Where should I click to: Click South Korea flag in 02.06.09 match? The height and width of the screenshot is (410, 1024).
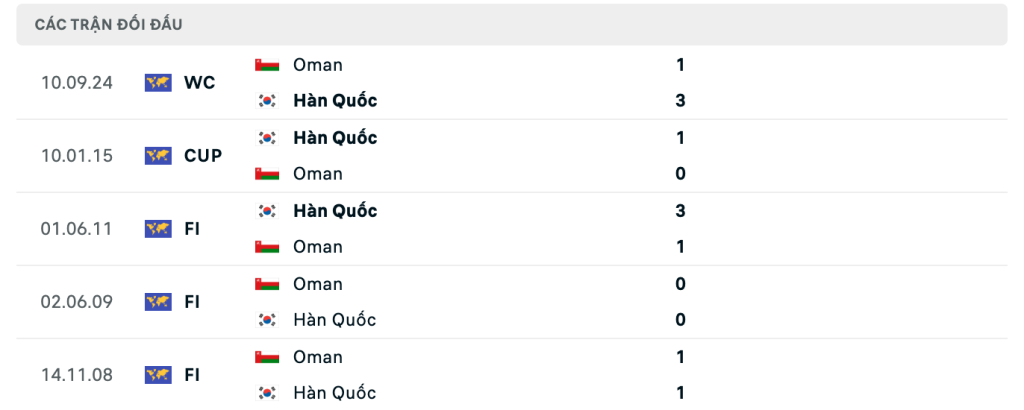point(267,320)
